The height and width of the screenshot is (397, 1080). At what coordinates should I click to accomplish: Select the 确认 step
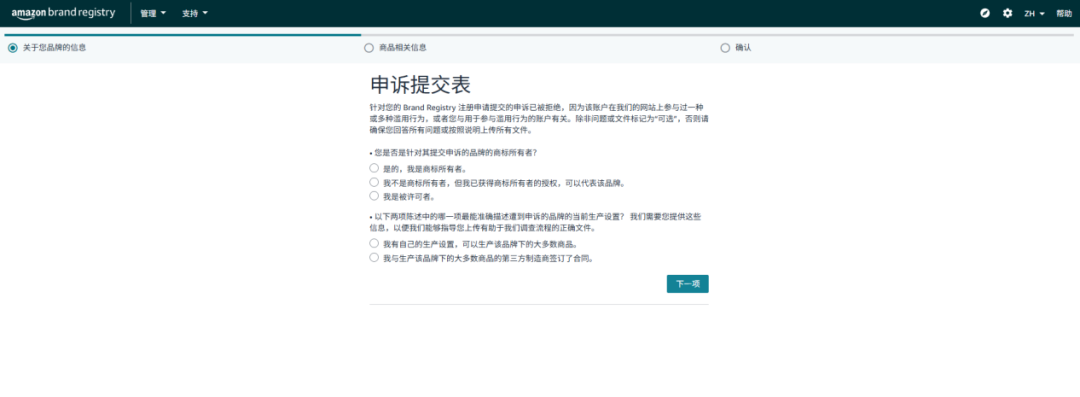[736, 48]
